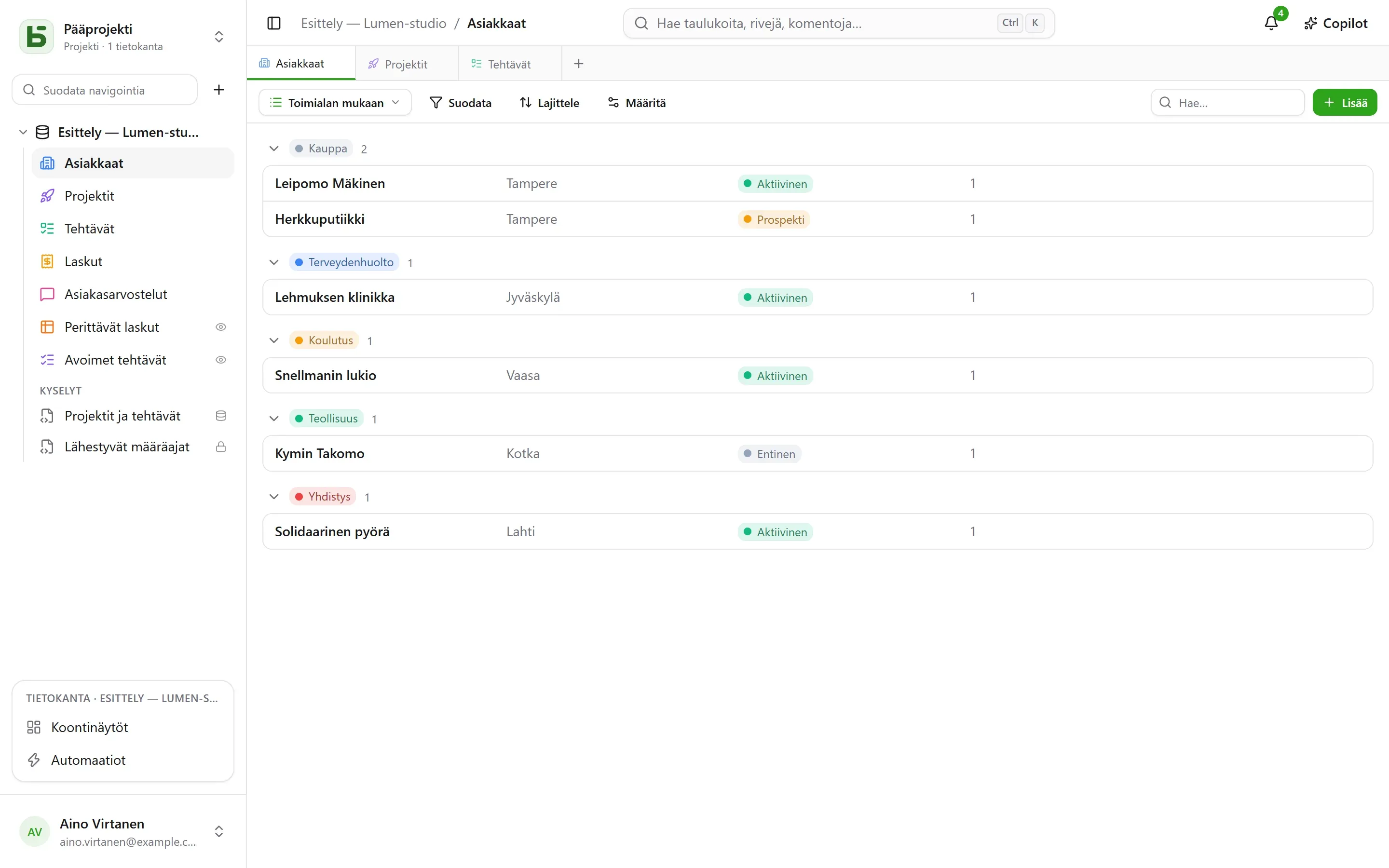Toggle visibility eye for Perittävät laskut

220,326
